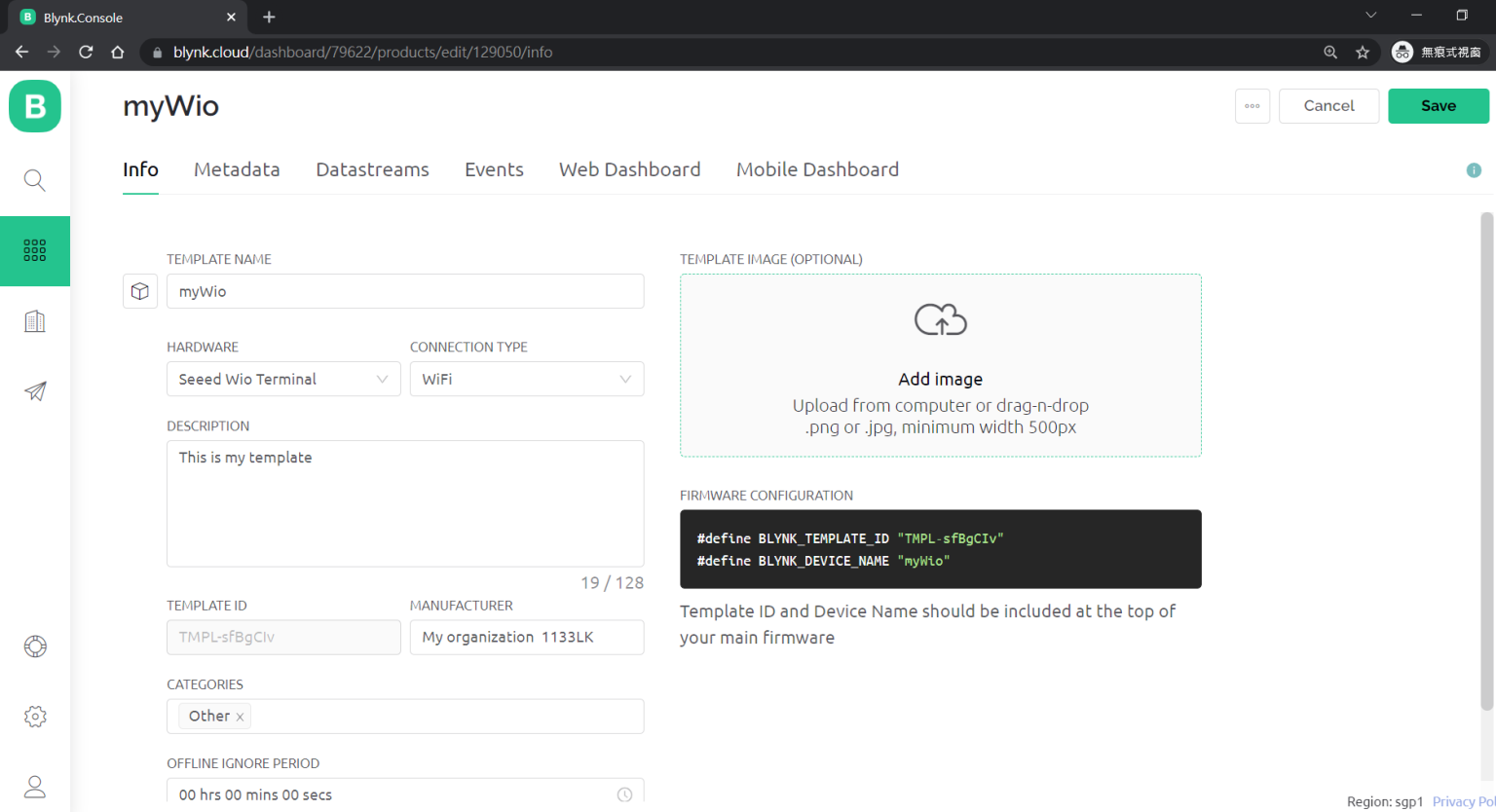1496x812 pixels.
Task: Click the BLYNK_TEMPLATE_ID define line
Action: [850, 538]
